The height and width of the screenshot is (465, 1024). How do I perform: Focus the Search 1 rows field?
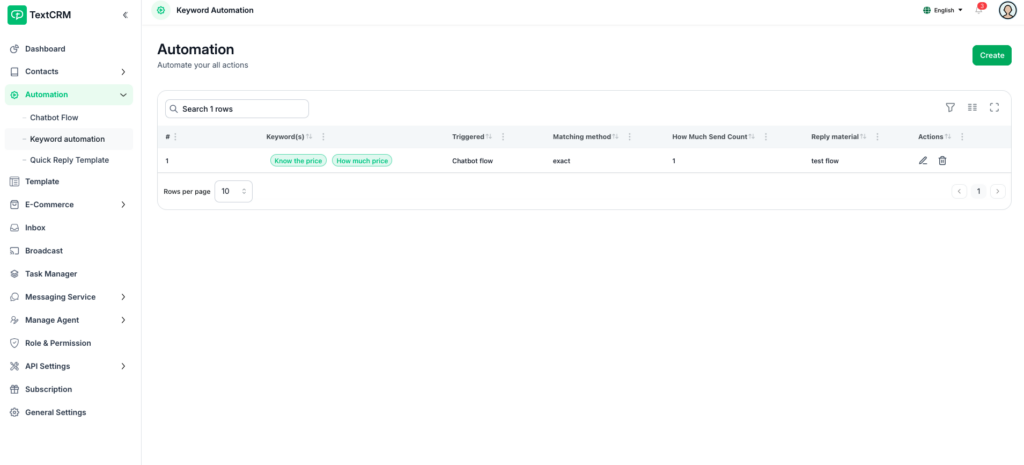pyautogui.click(x=236, y=108)
